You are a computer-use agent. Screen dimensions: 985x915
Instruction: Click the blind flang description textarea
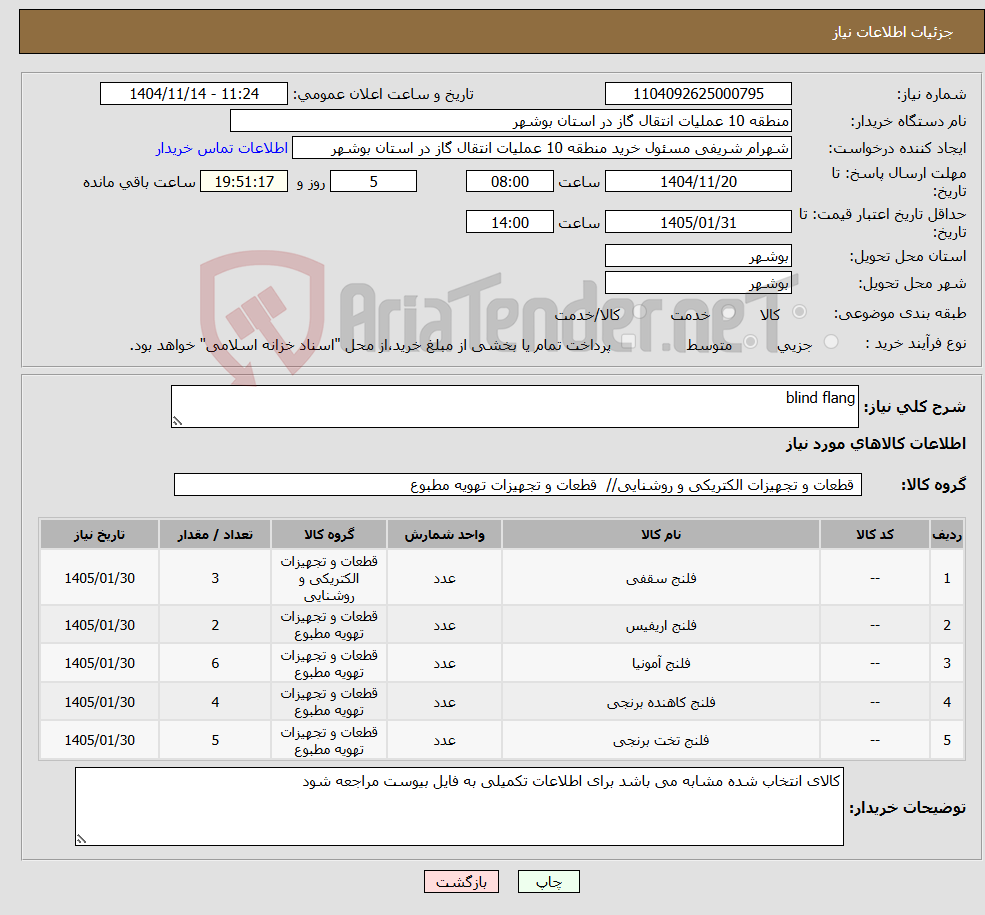pos(514,406)
